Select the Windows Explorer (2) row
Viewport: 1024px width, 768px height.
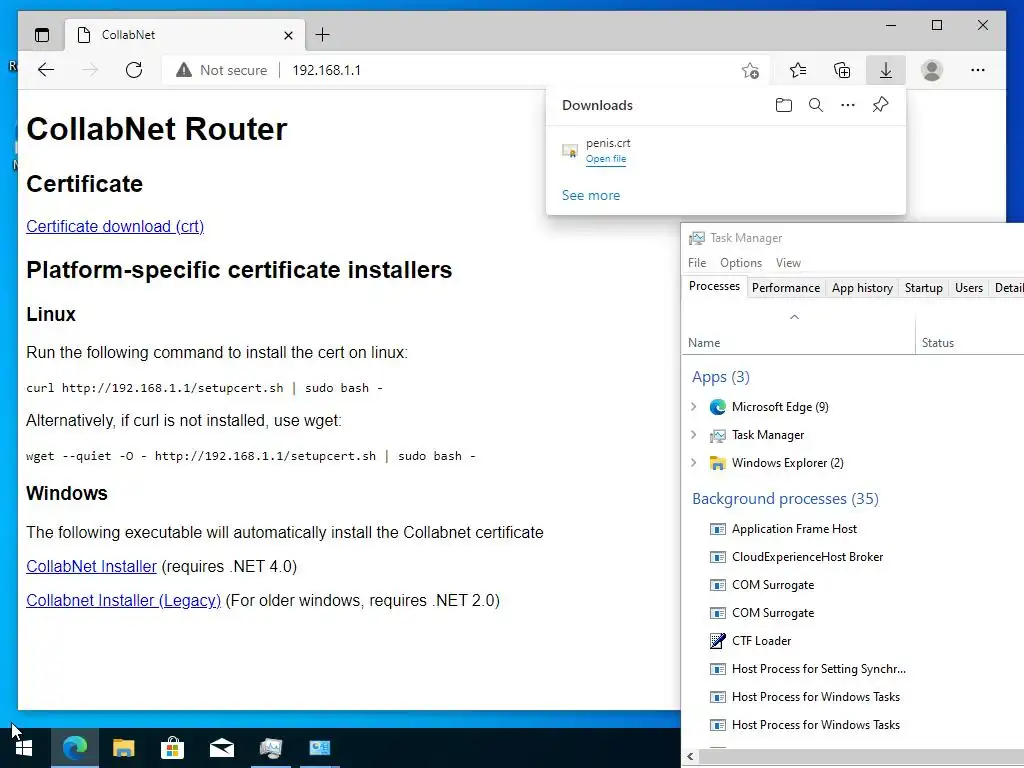pyautogui.click(x=853, y=462)
